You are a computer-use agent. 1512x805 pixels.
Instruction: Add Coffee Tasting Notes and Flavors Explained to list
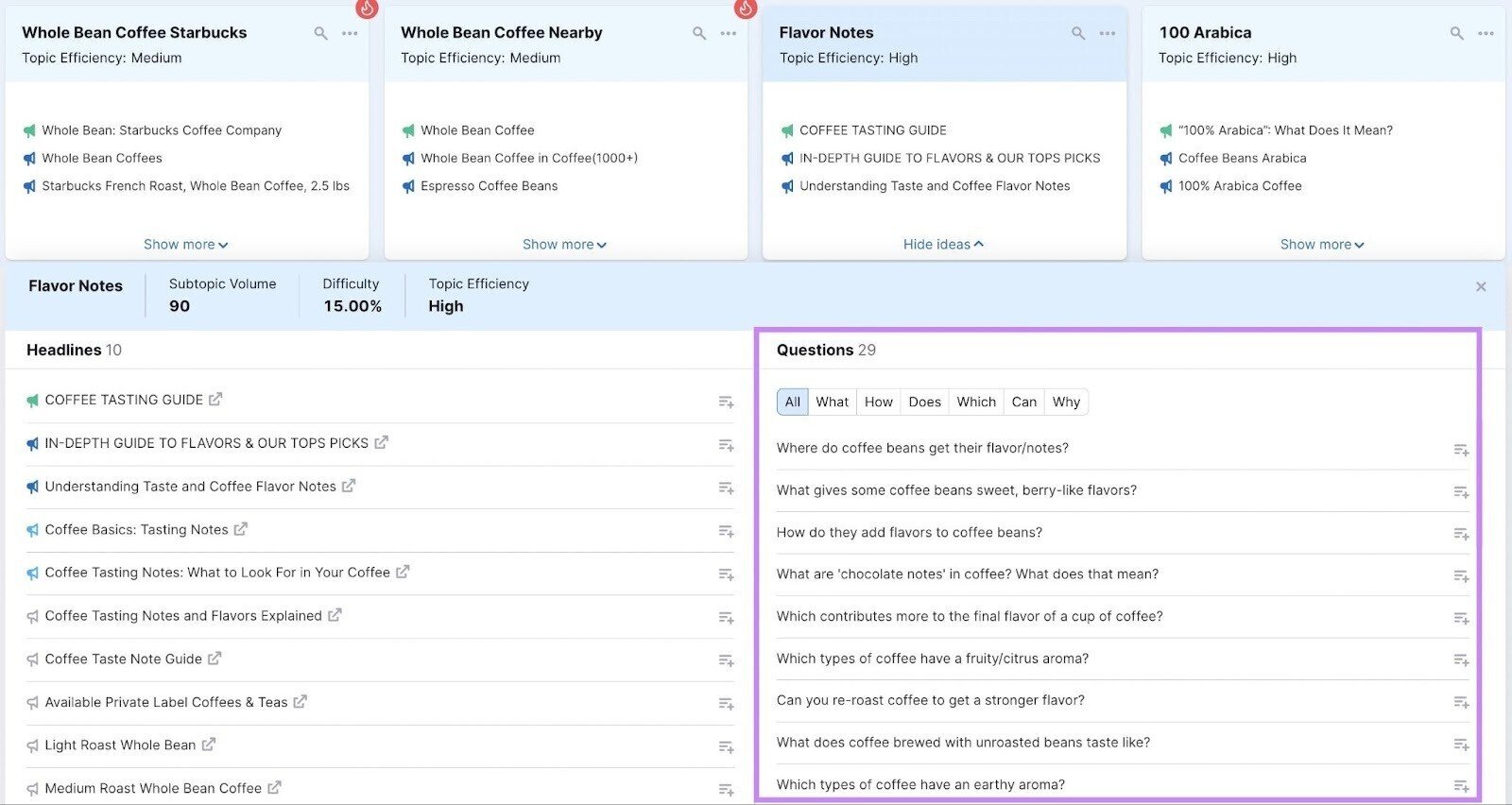click(x=726, y=617)
